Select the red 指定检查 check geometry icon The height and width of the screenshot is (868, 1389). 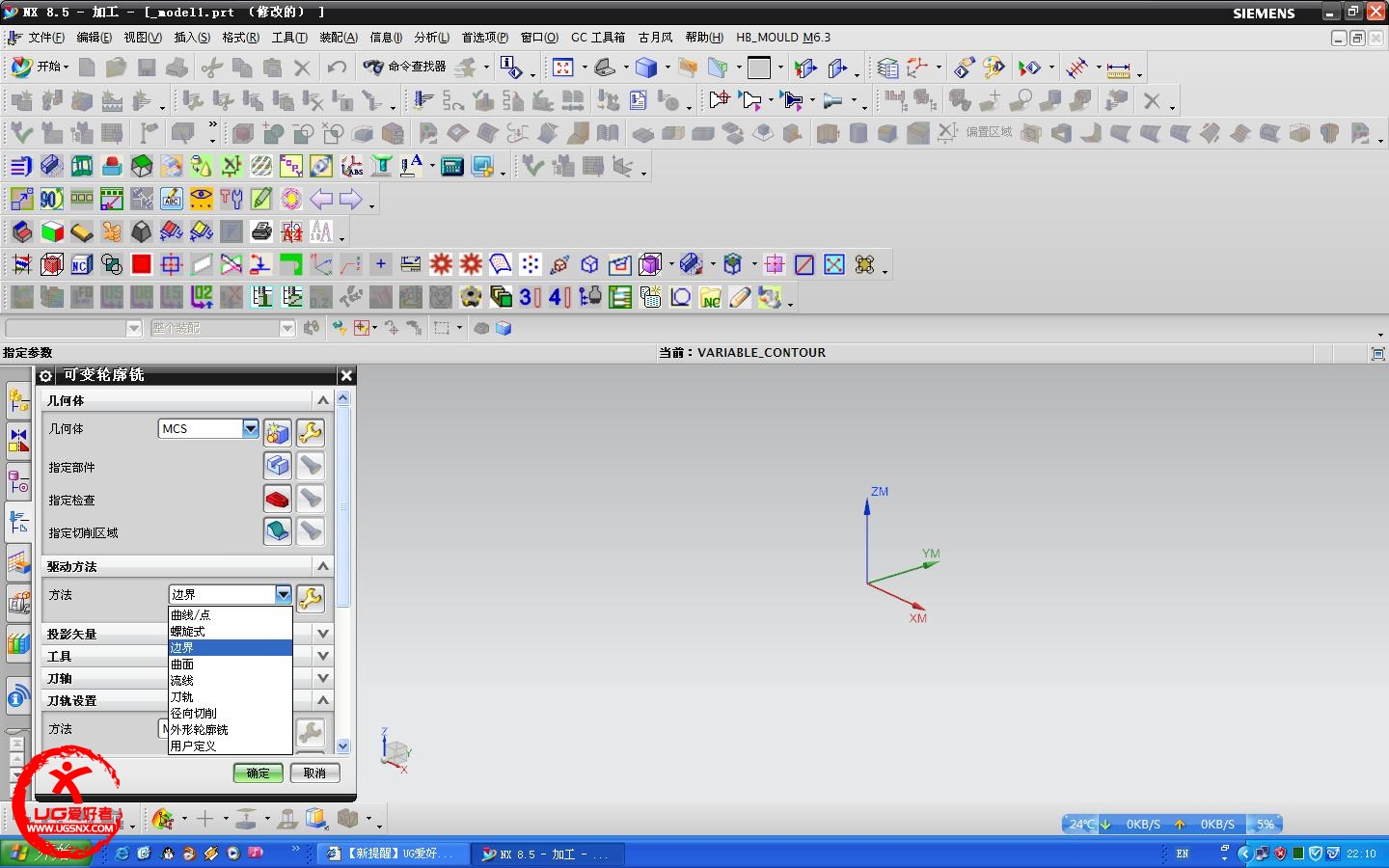tap(278, 499)
